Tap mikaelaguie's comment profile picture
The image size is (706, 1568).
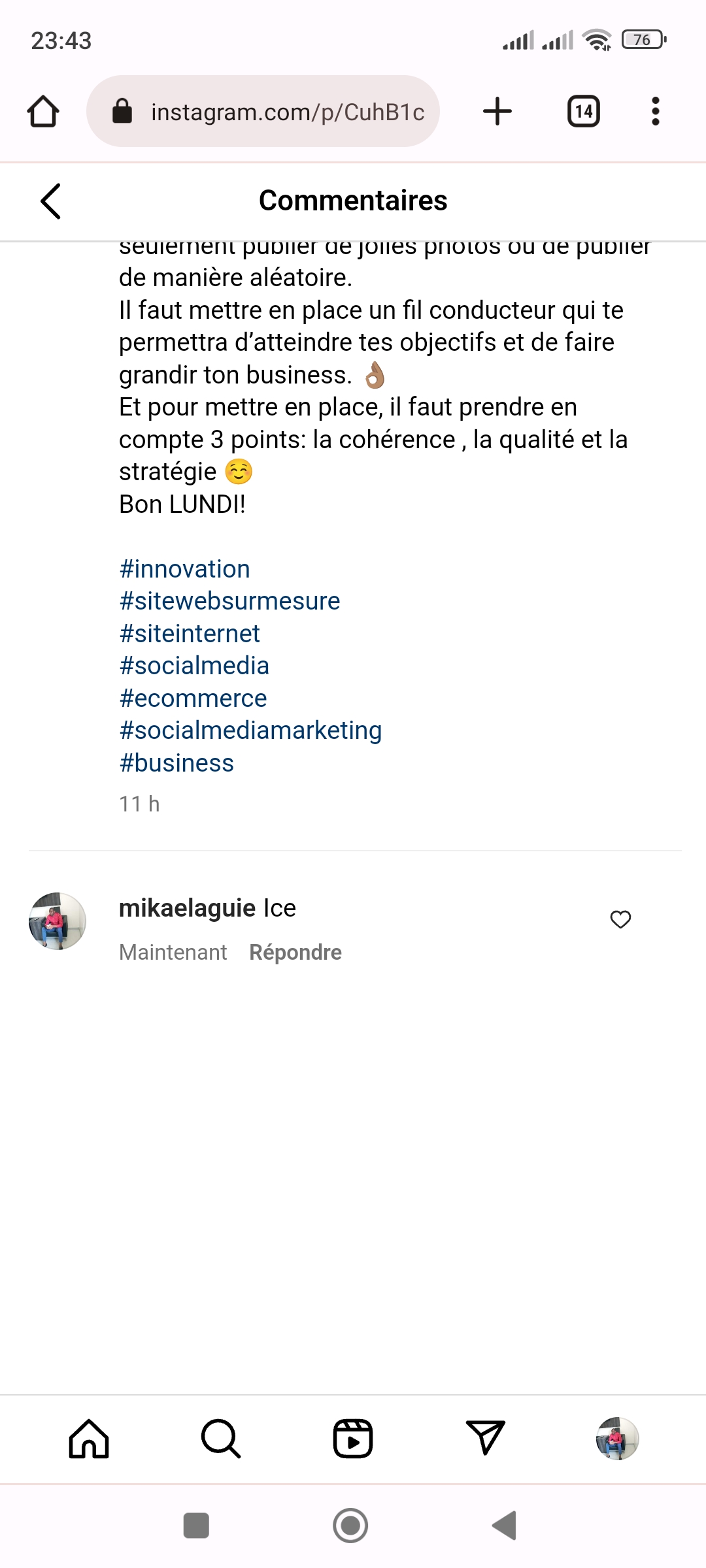(58, 921)
